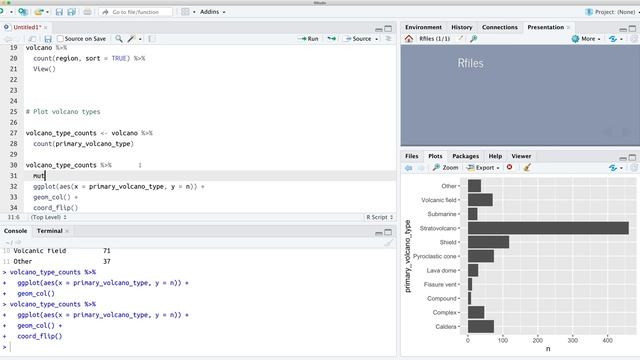Select the Untitled1 script tab
The image size is (640, 360).
[x=27, y=27]
